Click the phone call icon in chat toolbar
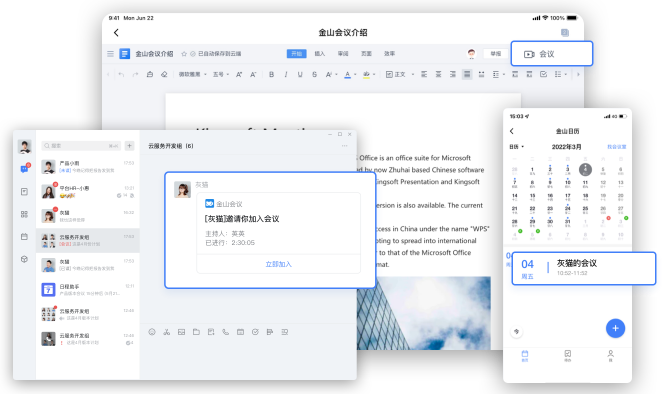This screenshot has height=394, width=665. 226,332
